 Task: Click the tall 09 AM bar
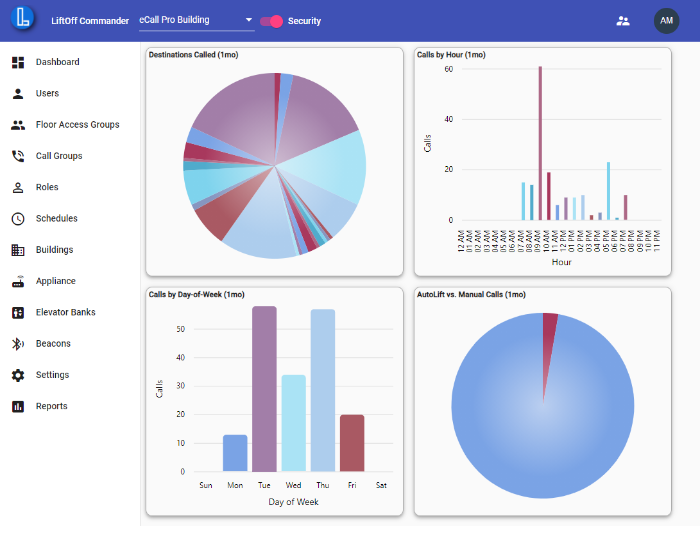(540, 143)
